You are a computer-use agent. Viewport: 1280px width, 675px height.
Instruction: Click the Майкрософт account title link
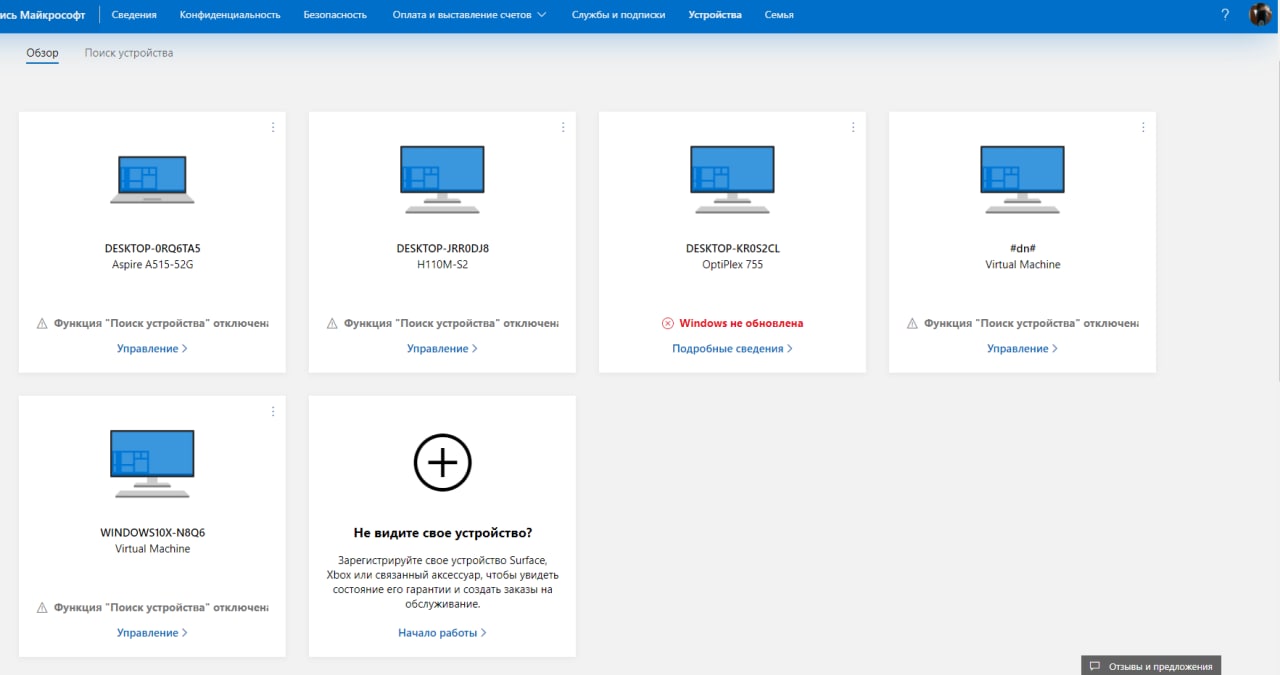click(x=43, y=15)
